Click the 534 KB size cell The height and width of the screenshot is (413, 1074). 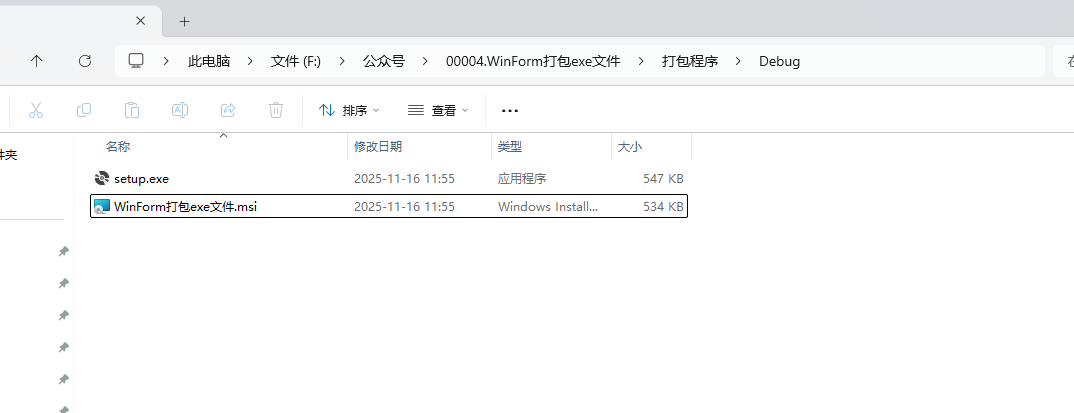[x=663, y=206]
